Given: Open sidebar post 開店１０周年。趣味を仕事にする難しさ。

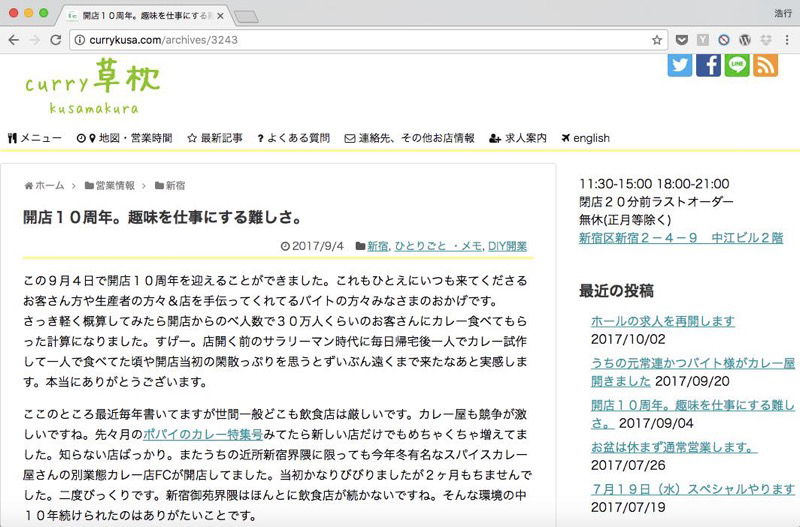Looking at the screenshot, I should (x=692, y=414).
